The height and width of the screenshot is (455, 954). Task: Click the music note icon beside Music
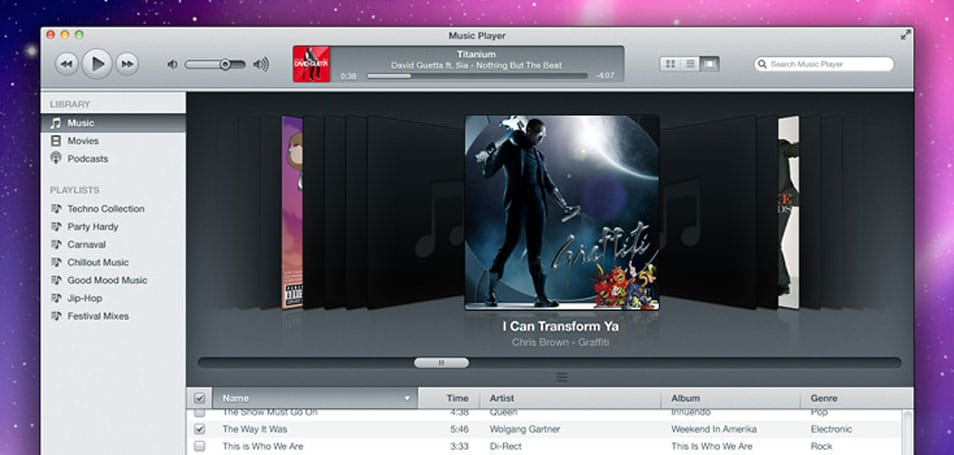(x=55, y=123)
